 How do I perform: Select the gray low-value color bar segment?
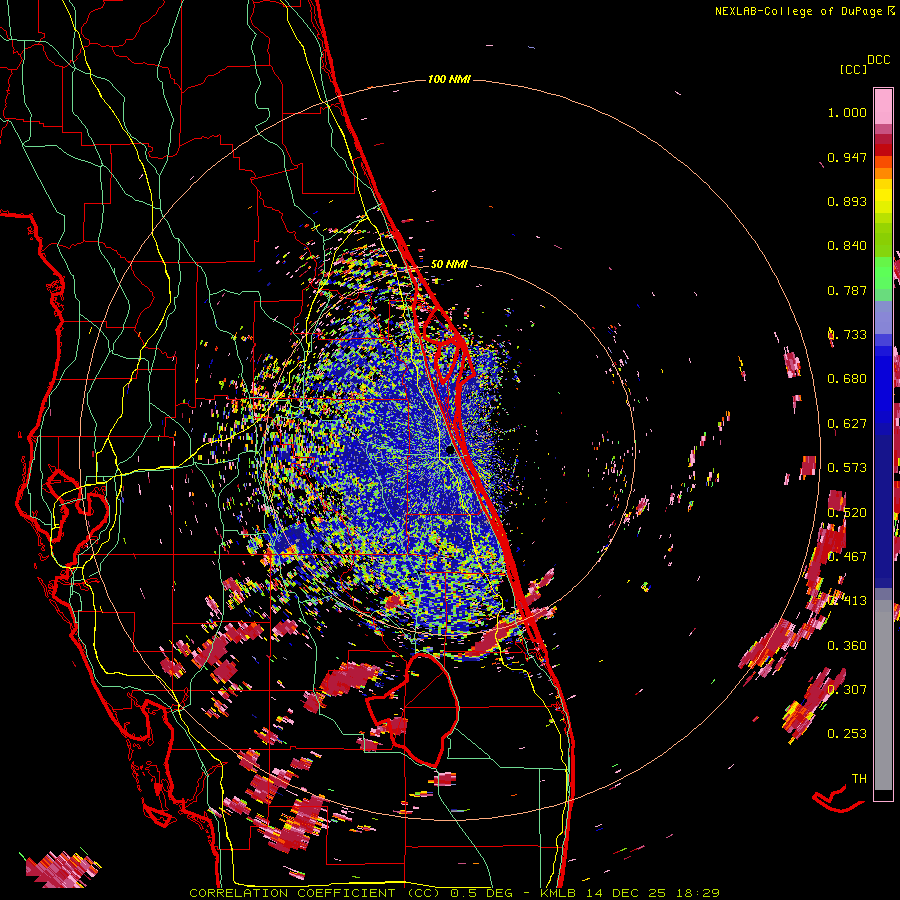pos(883,695)
